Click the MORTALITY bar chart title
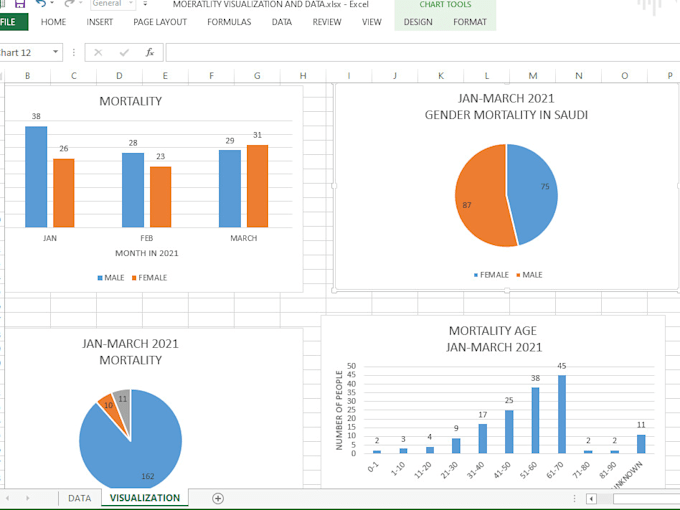The height and width of the screenshot is (510, 680). 131,101
